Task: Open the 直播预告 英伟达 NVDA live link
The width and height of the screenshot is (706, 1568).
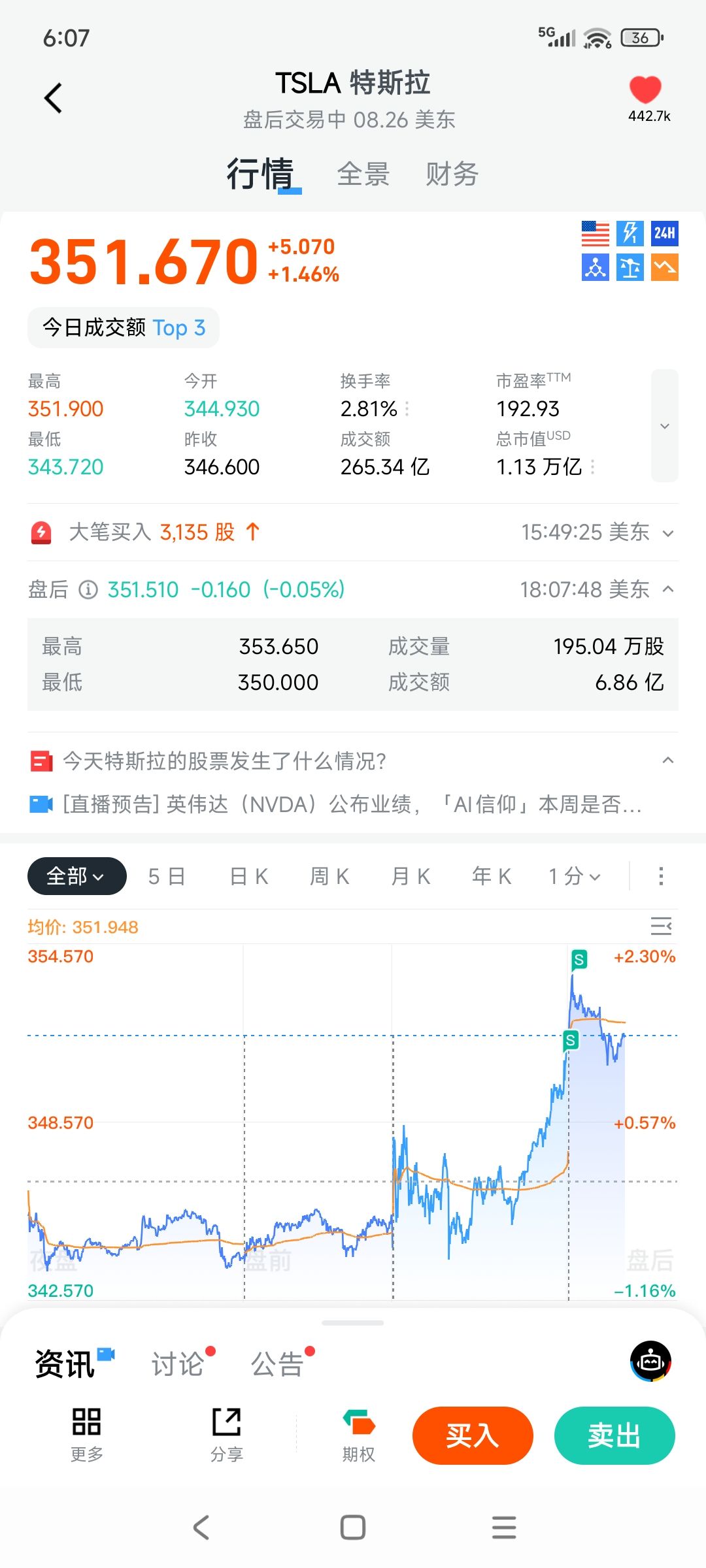Action: click(x=352, y=804)
